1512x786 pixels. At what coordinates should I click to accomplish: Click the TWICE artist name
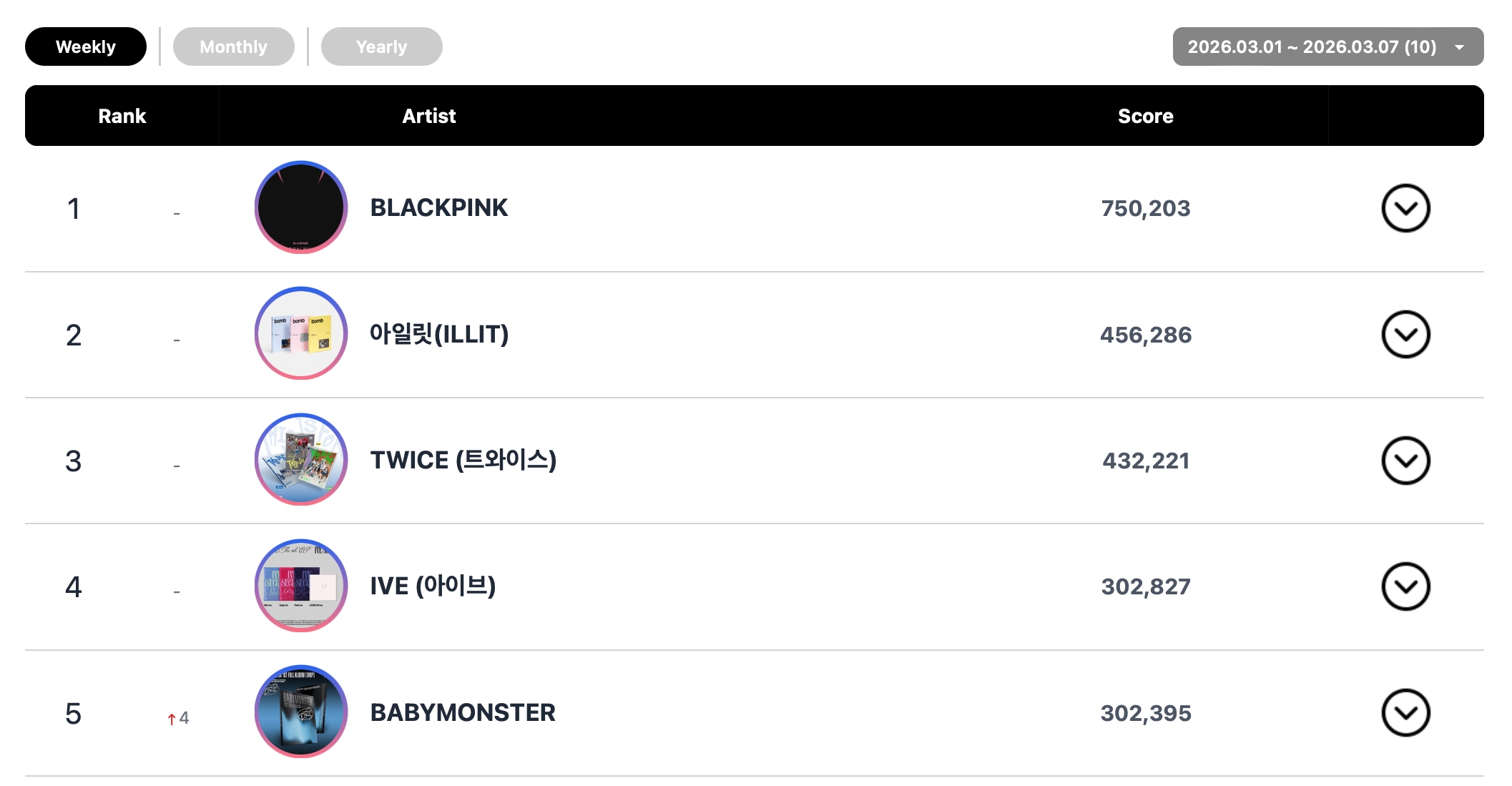tap(463, 460)
